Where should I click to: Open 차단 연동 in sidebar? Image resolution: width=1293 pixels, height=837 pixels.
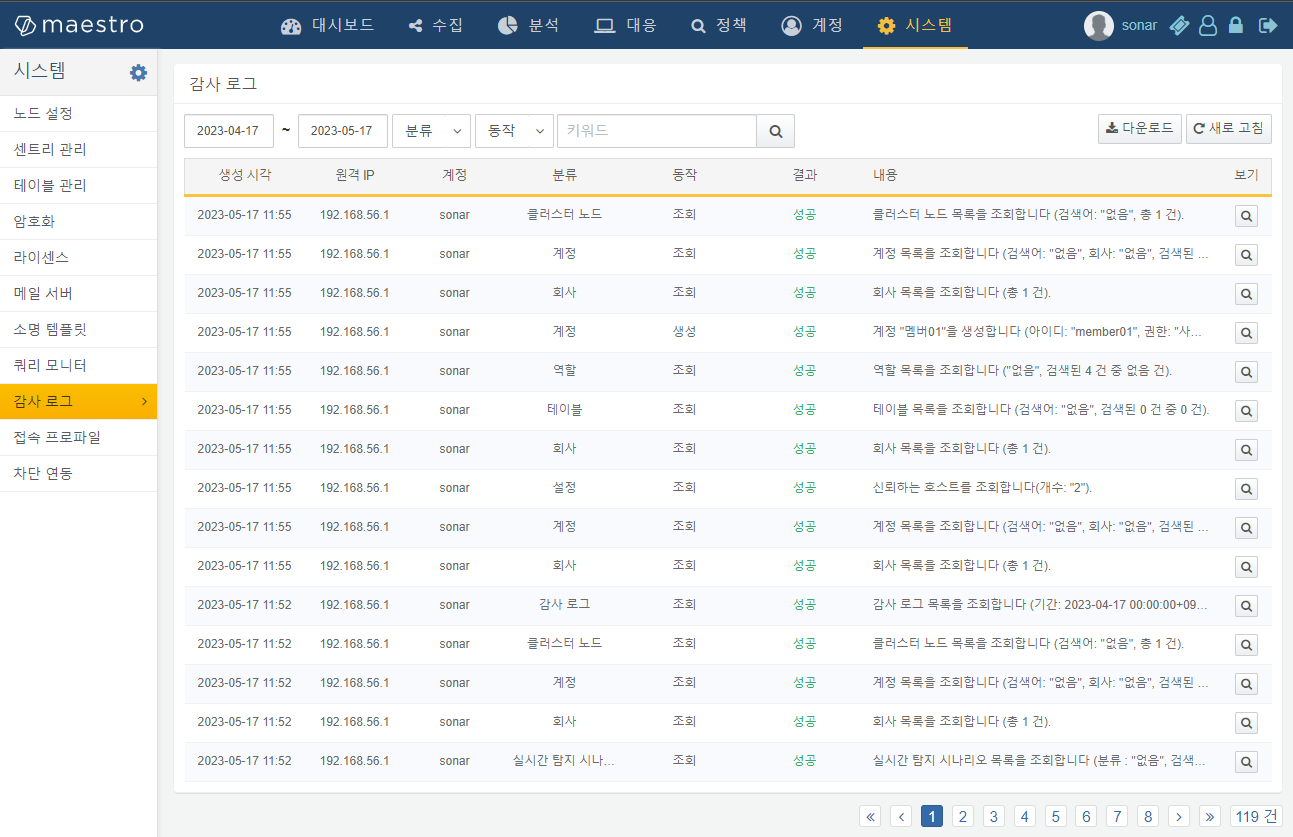click(78, 474)
